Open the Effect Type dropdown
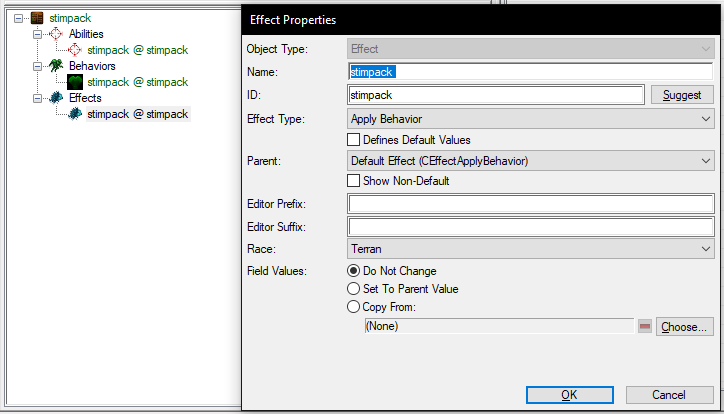The image size is (724, 414). (530, 120)
